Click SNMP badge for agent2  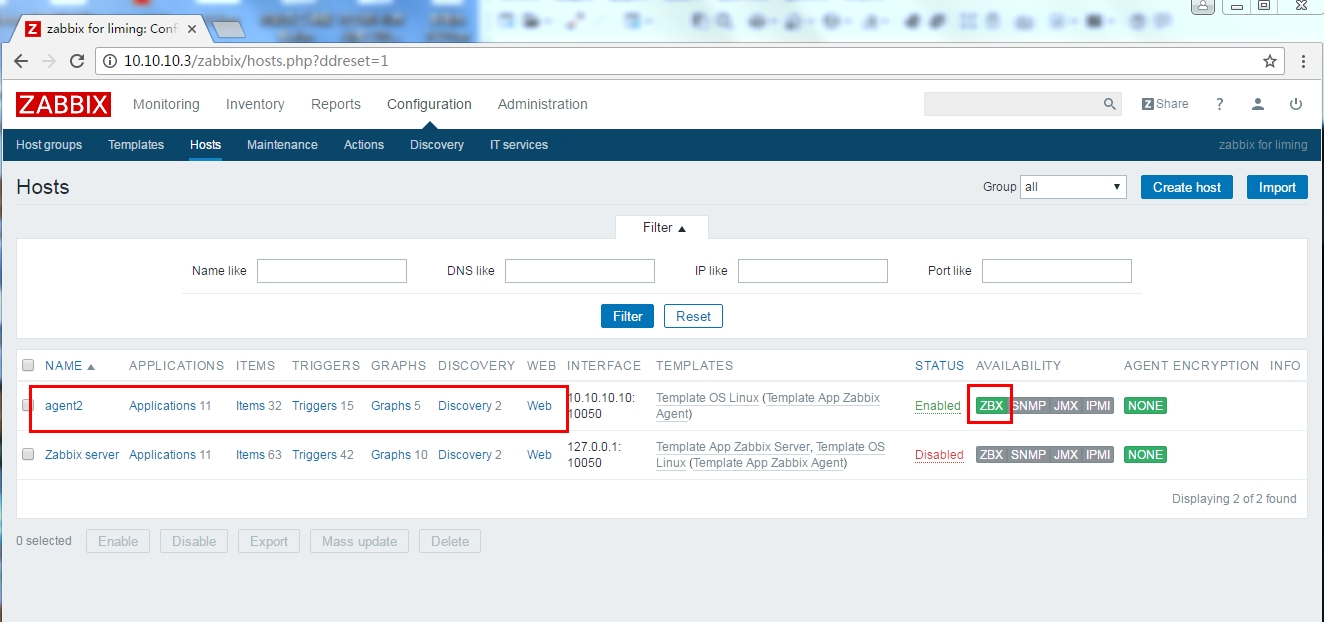pos(1028,406)
